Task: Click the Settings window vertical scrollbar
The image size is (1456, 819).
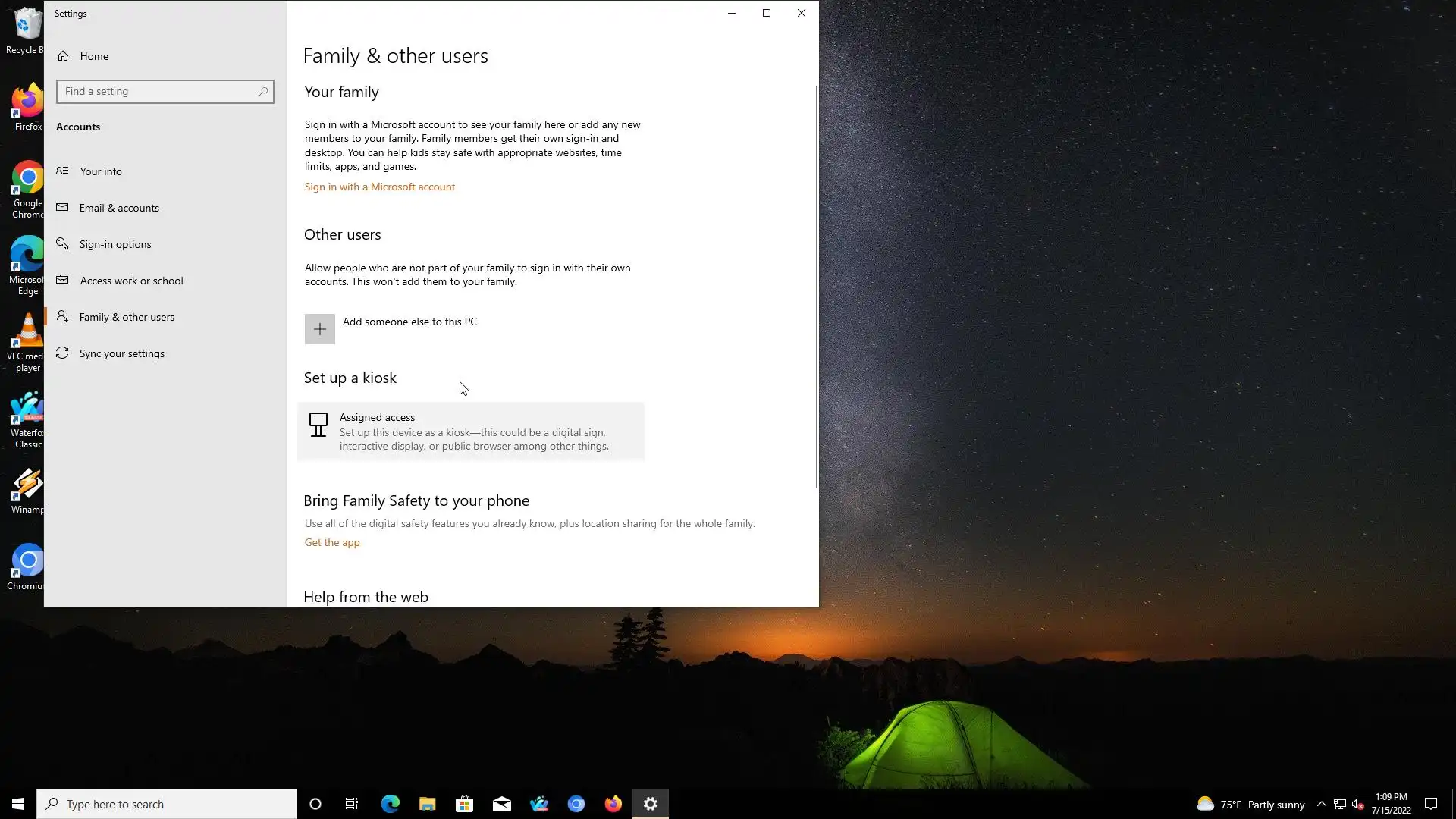Action: [816, 288]
